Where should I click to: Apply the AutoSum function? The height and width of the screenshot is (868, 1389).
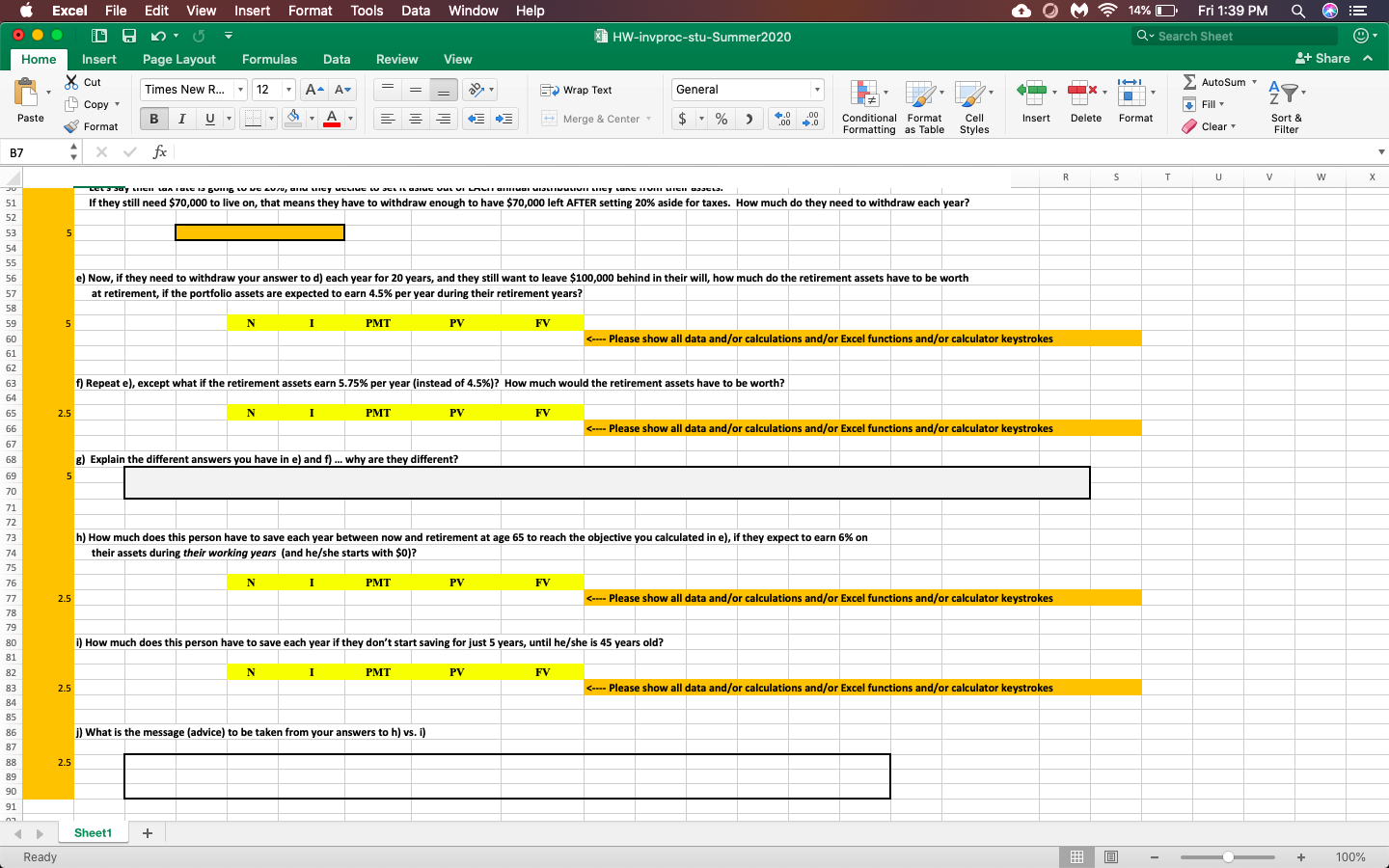[x=1214, y=81]
